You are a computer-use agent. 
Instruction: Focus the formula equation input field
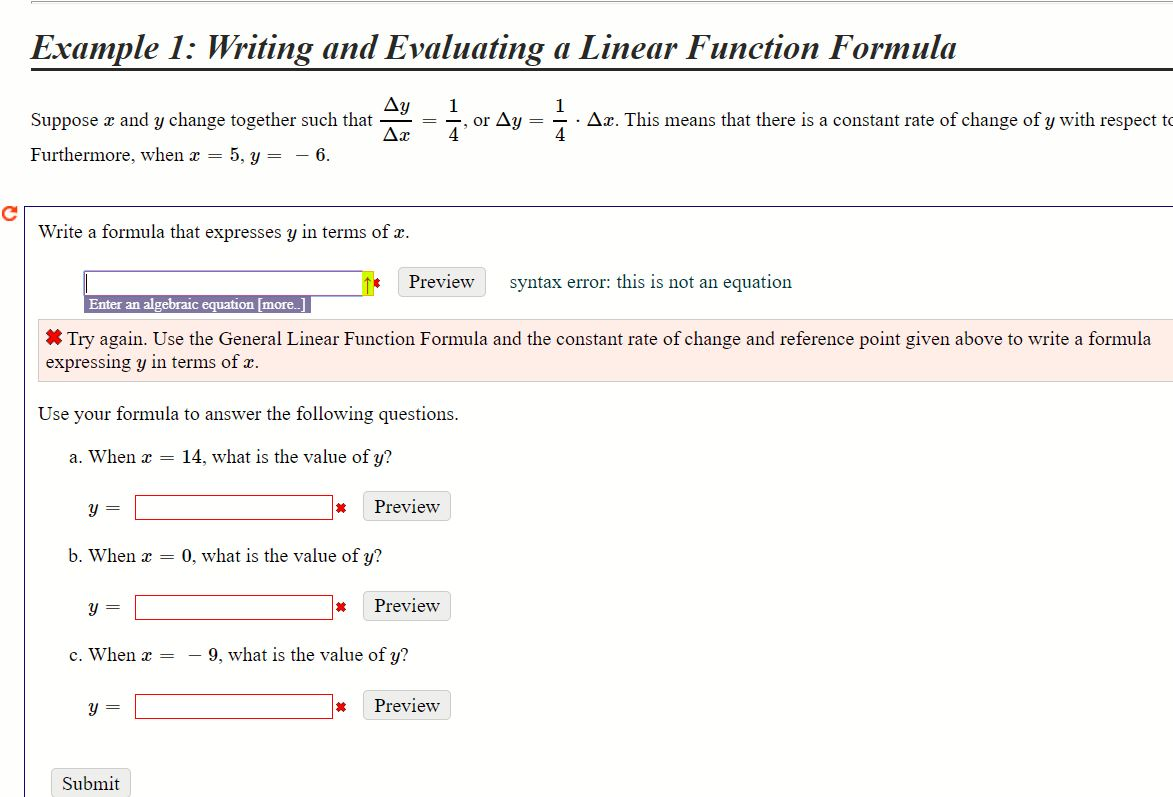223,284
